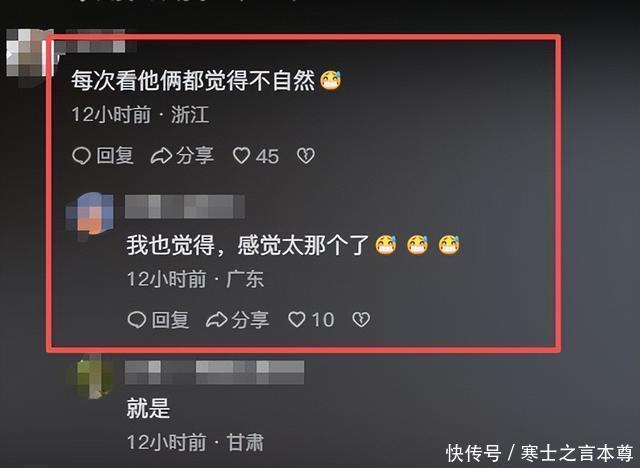Open the top commenter's pixelated avatar
Viewport: 640px width, 468px height.
[x=28, y=53]
